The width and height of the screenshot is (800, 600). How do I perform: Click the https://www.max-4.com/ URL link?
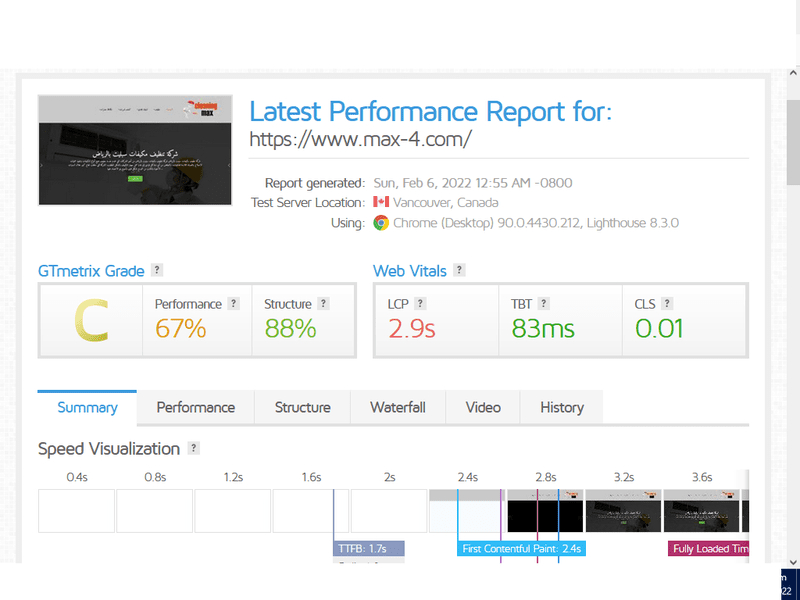360,139
